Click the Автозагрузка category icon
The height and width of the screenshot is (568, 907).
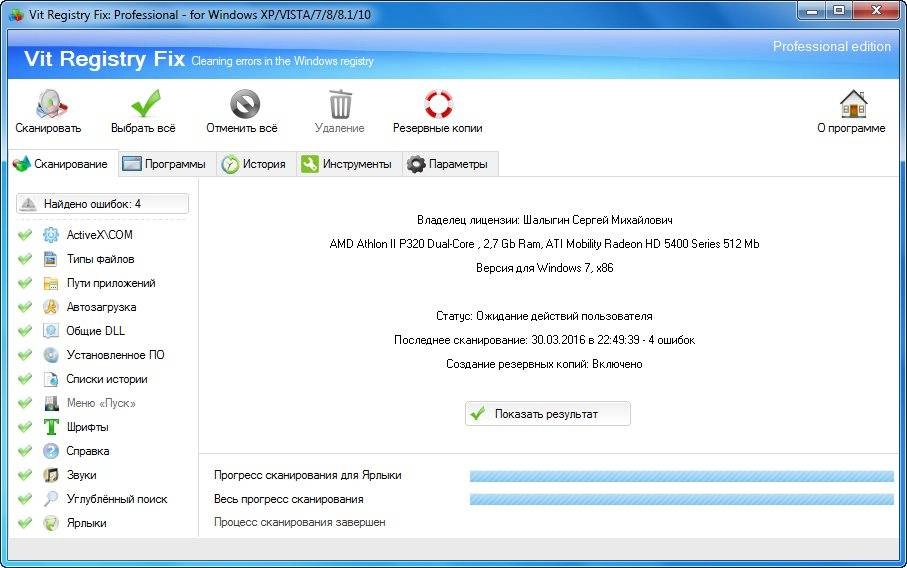[x=51, y=307]
